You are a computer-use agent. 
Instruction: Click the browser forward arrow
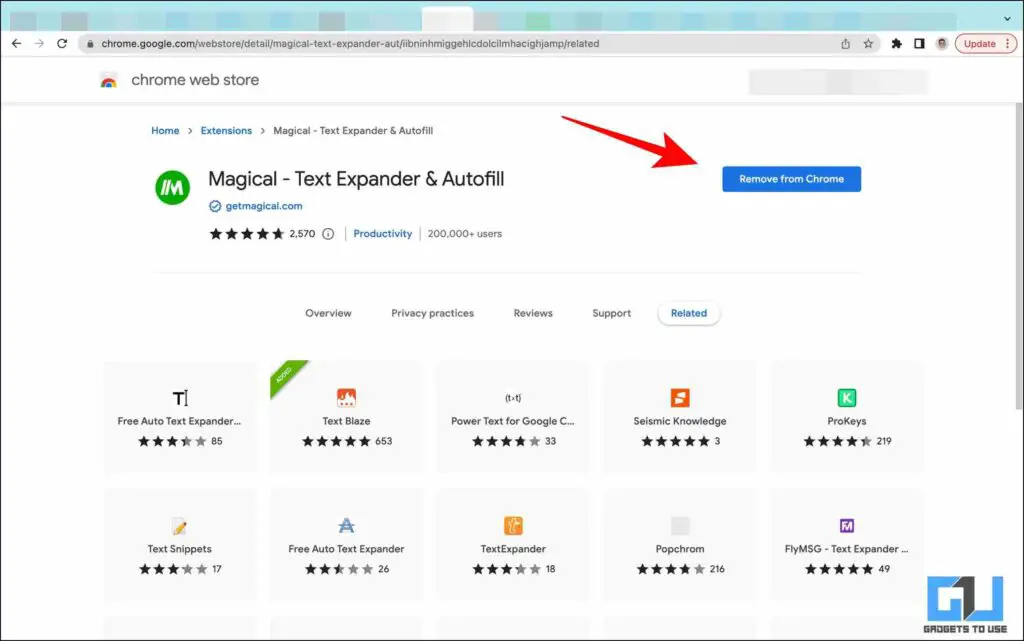tap(39, 44)
